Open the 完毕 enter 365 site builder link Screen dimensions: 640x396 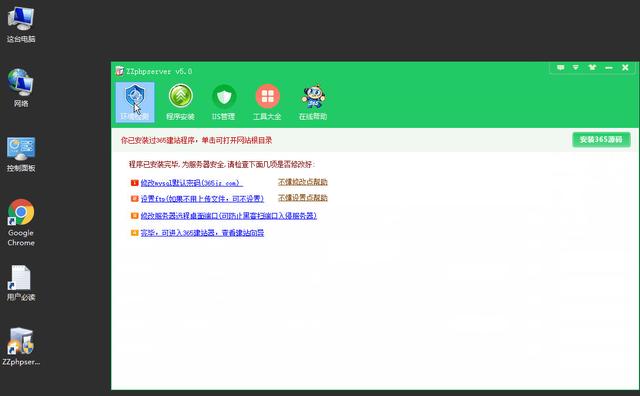[202, 233]
